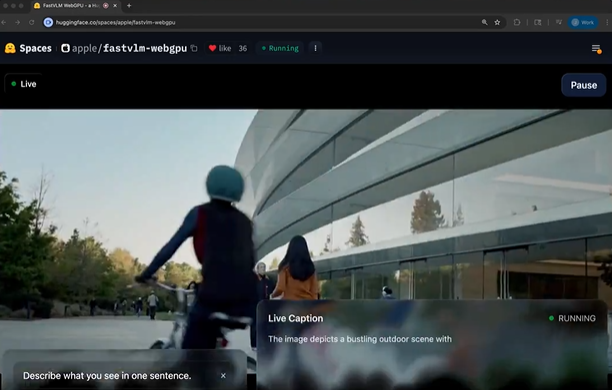Click the like count 36

click(243, 48)
